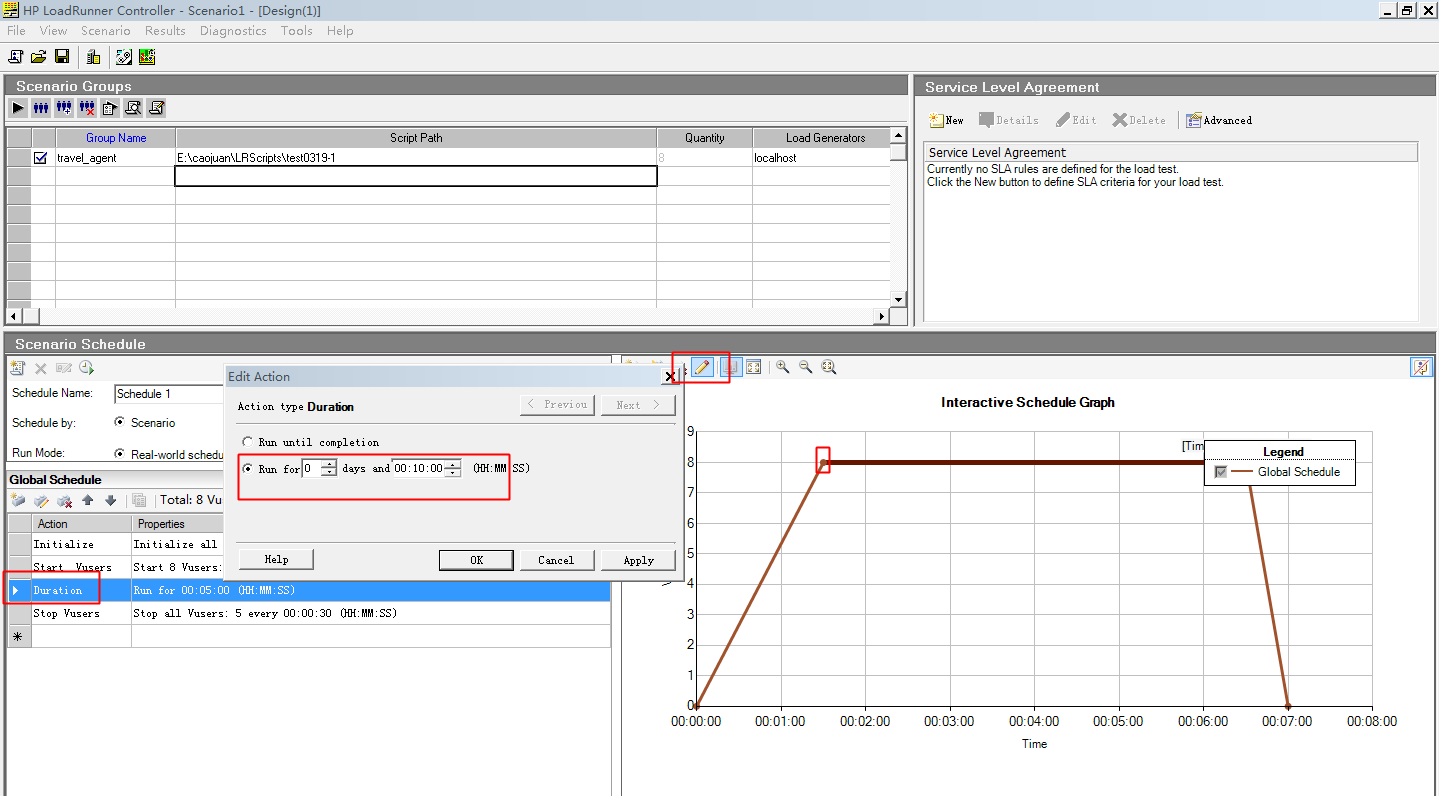Click OK in Edit Action dialog
The image size is (1439, 796).
(476, 560)
